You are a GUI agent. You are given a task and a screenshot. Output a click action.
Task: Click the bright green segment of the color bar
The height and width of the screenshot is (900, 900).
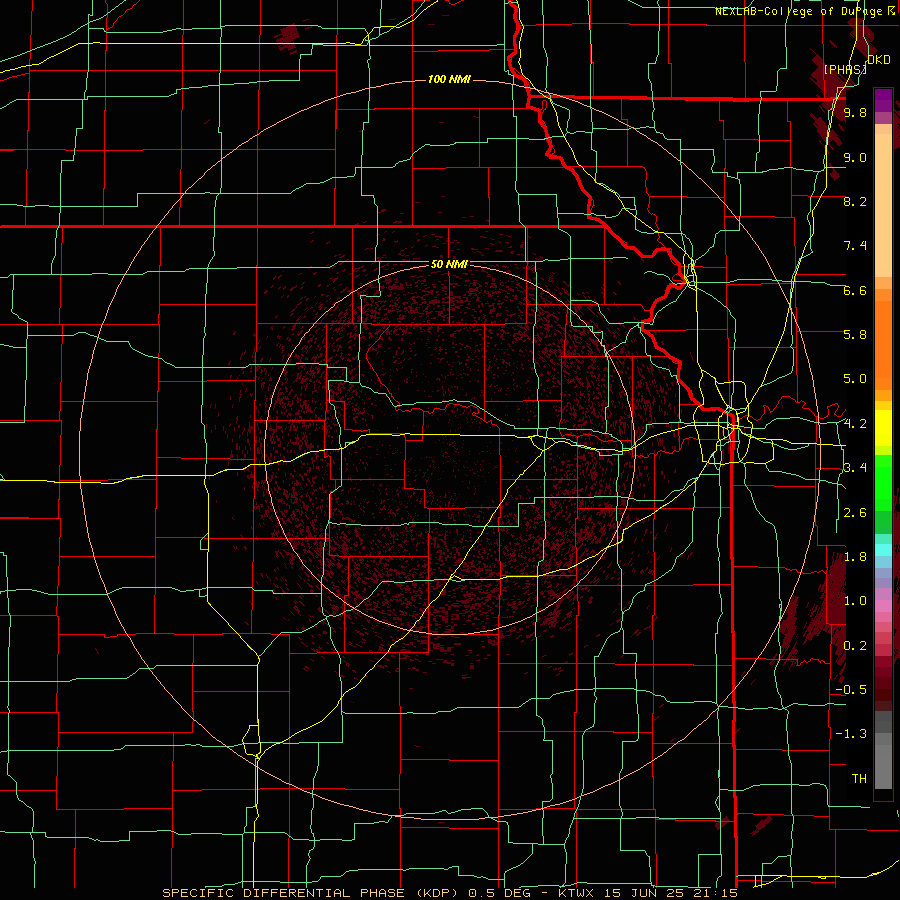[883, 482]
